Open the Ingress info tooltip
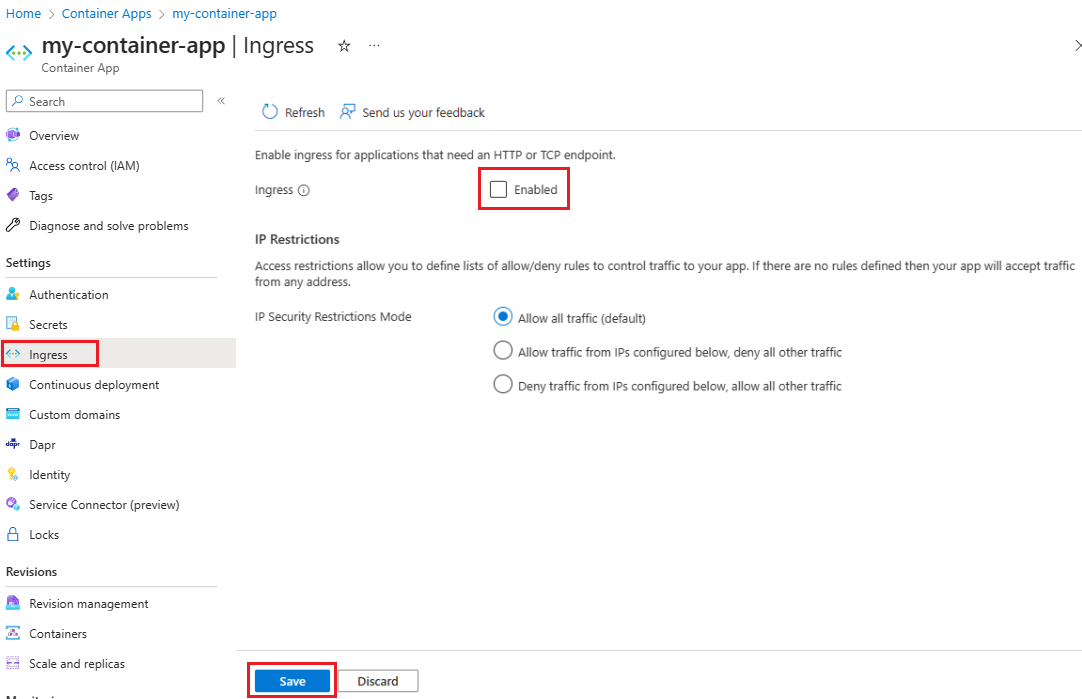The width and height of the screenshot is (1082, 699). (303, 189)
